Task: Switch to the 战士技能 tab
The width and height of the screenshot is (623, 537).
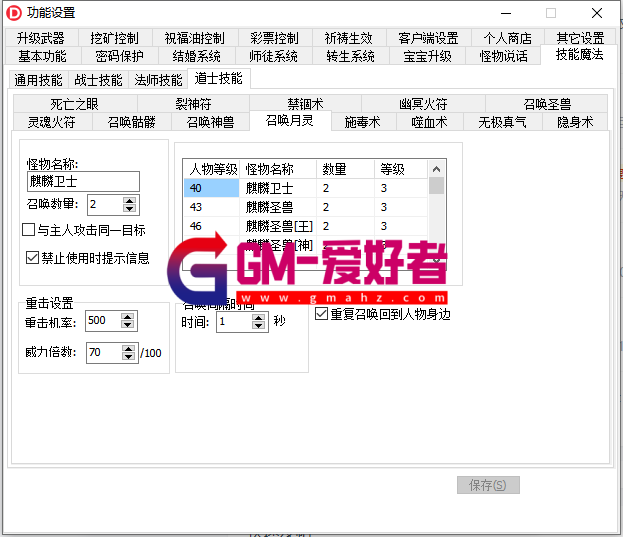Action: [98, 80]
